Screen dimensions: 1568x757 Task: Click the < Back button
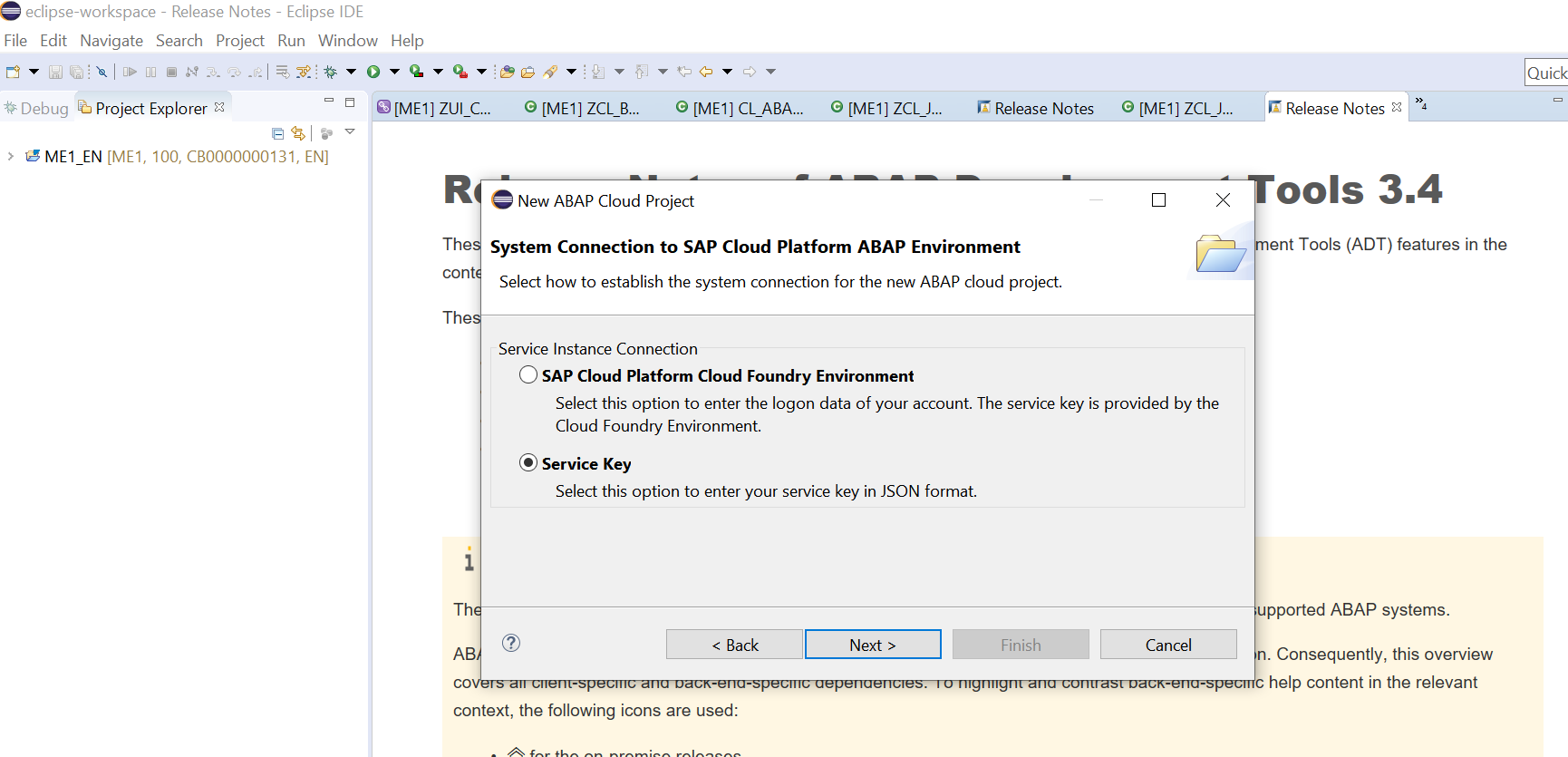point(734,645)
